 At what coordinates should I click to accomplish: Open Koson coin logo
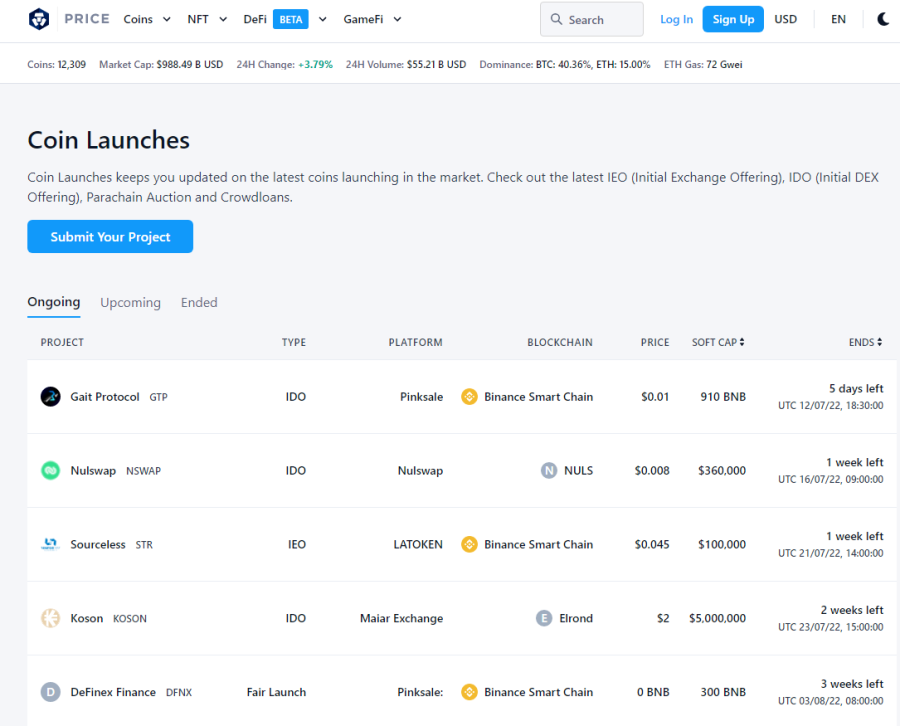(51, 618)
